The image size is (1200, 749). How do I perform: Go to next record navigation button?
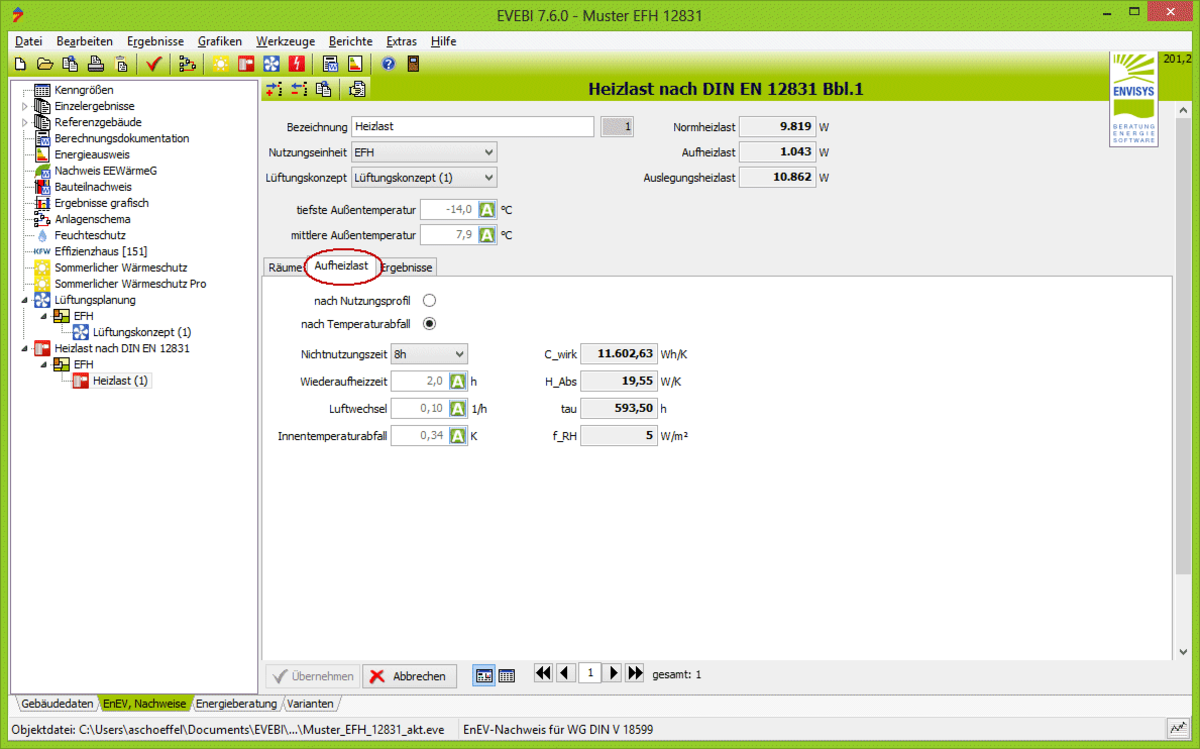click(x=613, y=674)
